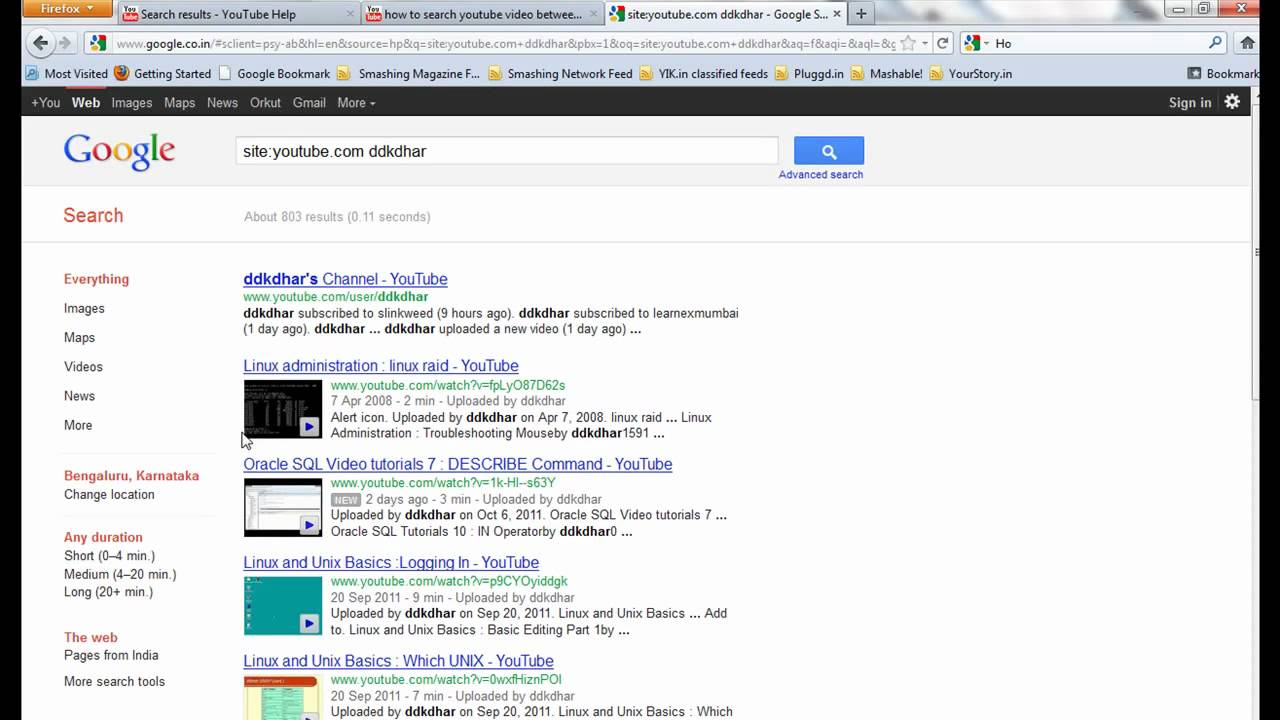Open Linux administration : linux raid result
Image resolution: width=1280 pixels, height=720 pixels.
[381, 366]
